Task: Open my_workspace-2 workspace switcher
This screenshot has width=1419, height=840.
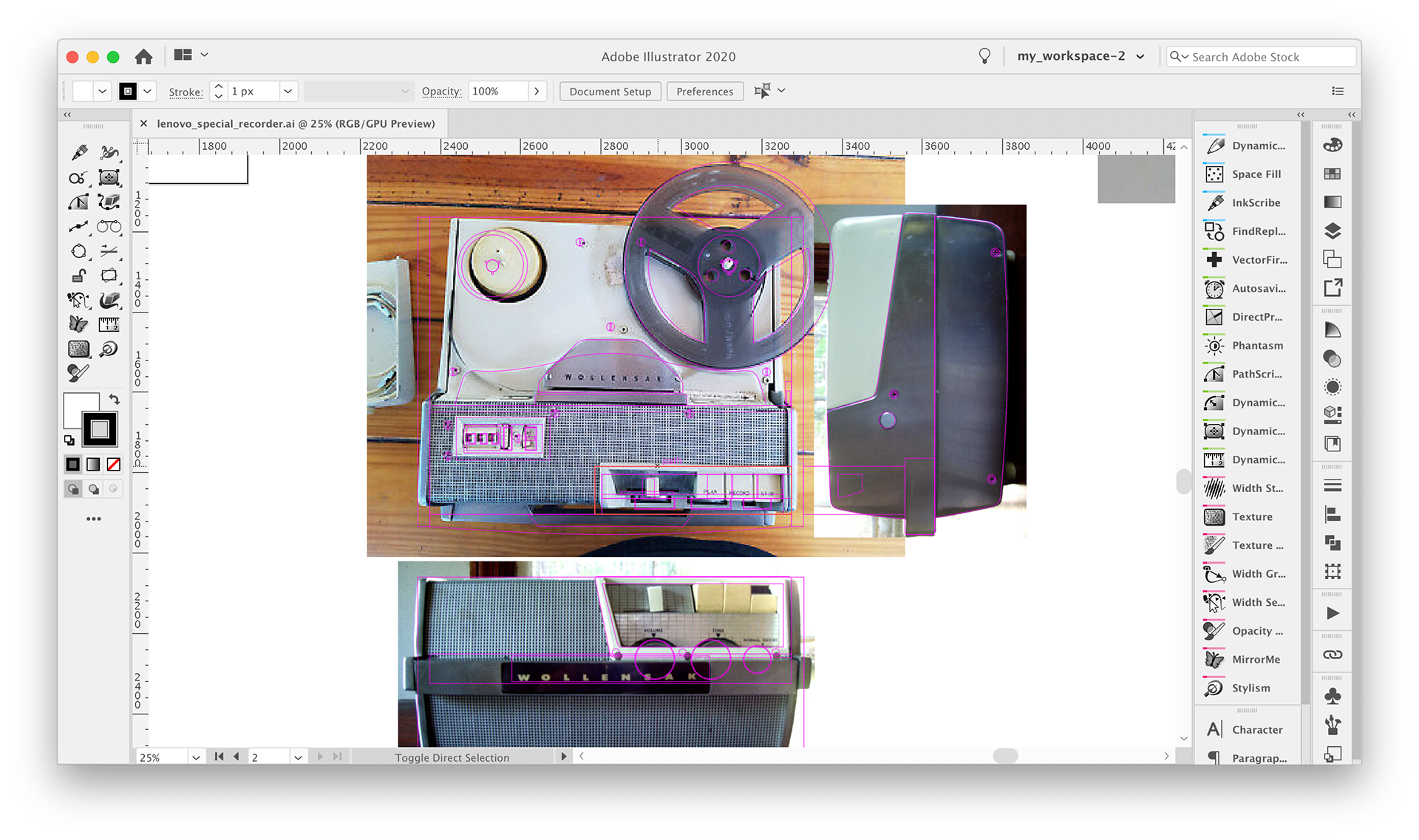Action: tap(1080, 56)
